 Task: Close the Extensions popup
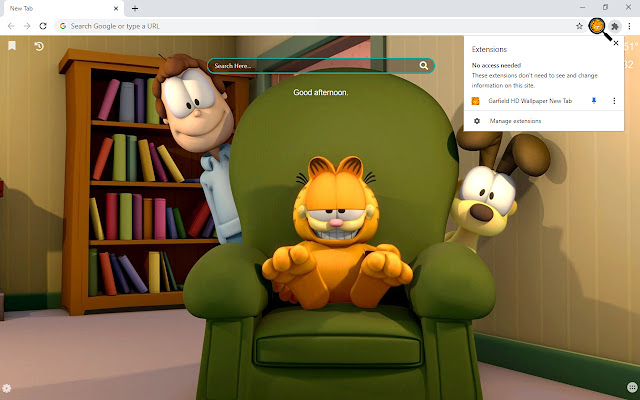616,43
